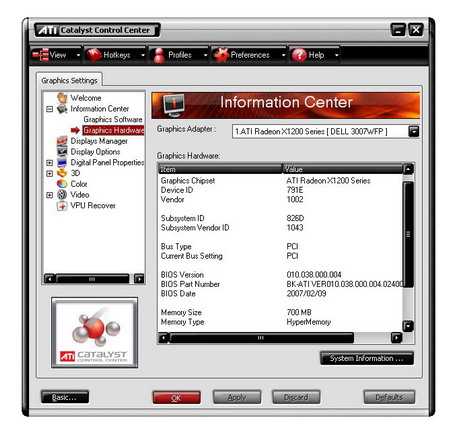Click the Preferences gear icon
The height and width of the screenshot is (431, 450).
221,55
